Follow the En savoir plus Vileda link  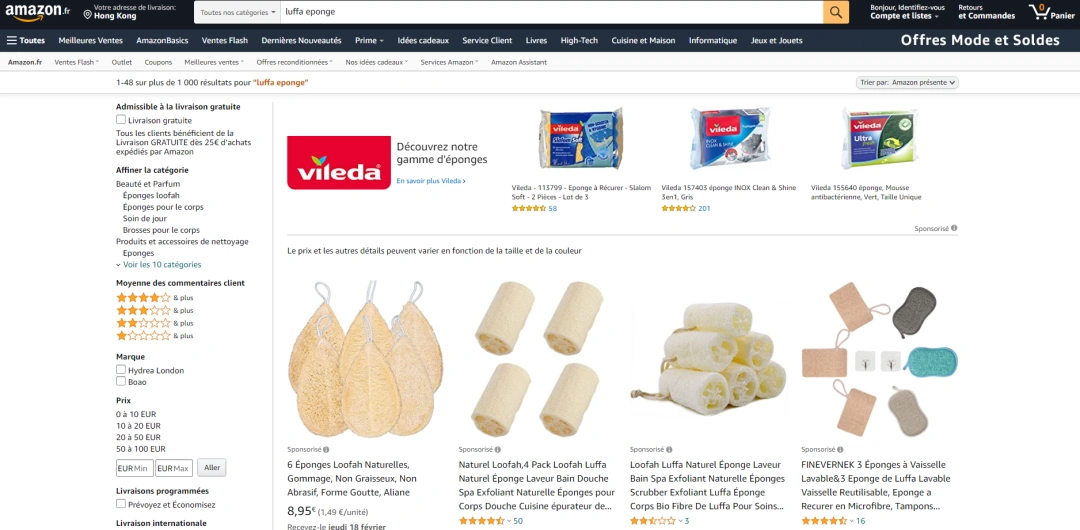(x=431, y=181)
